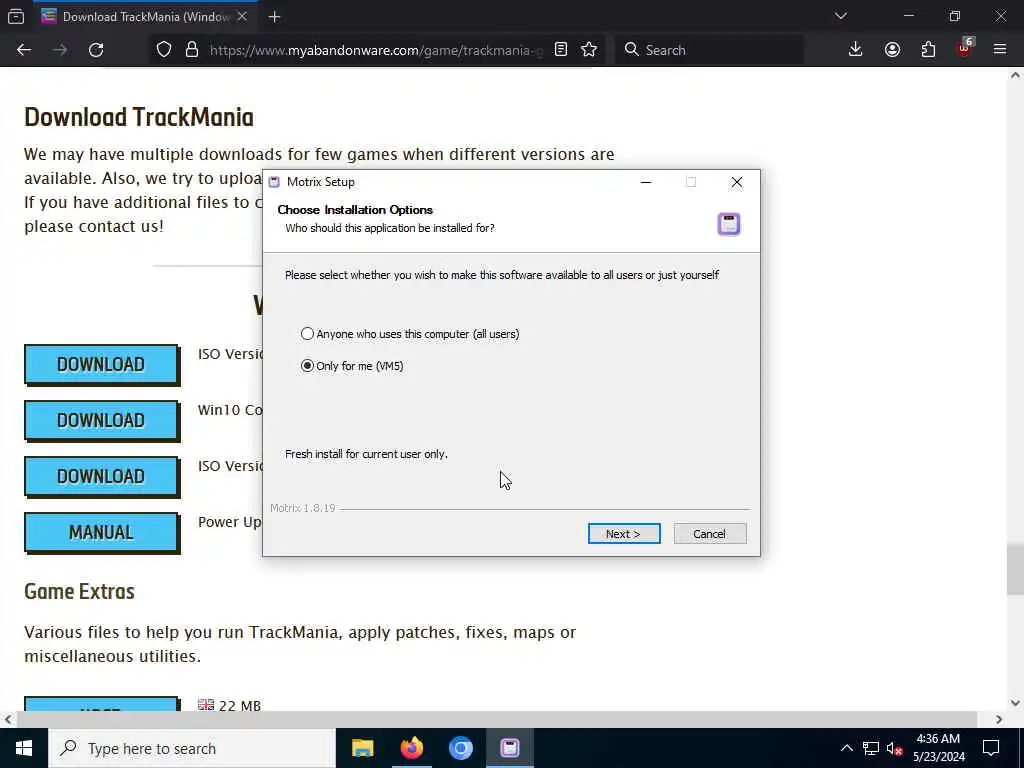Screen dimensions: 1024x768
Task: Open the uBlock Origin extension icon
Action: click(x=965, y=48)
